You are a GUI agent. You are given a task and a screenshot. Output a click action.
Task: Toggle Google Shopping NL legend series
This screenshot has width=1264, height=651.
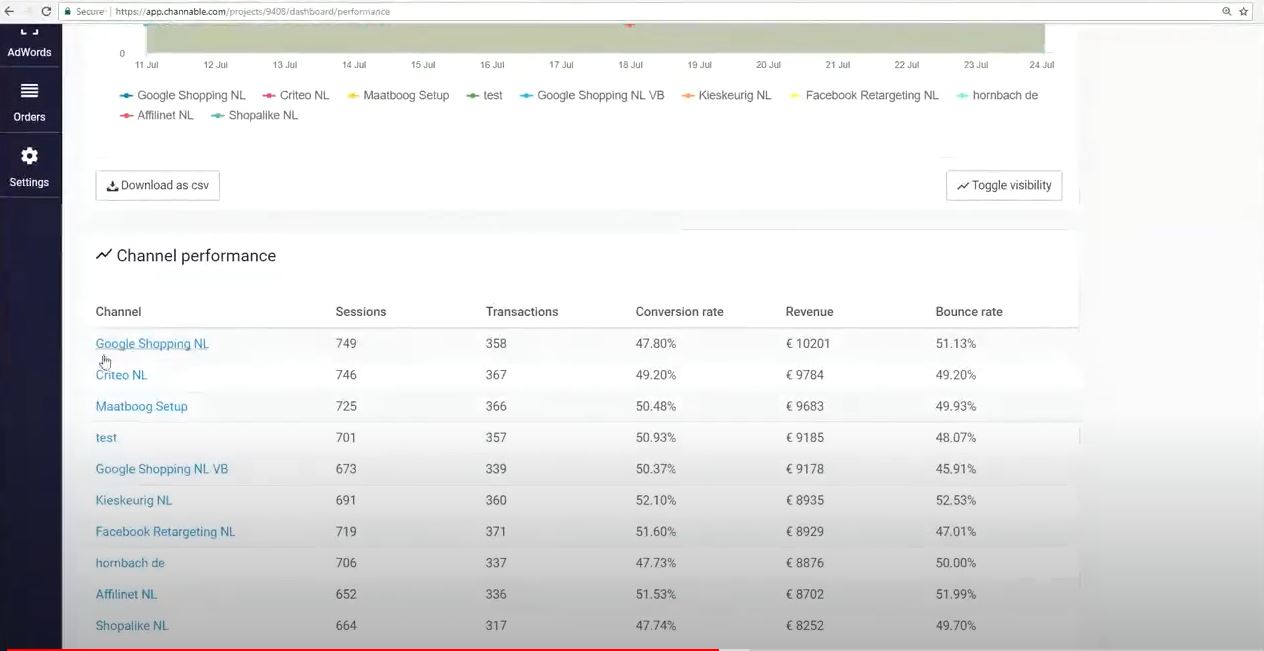tap(182, 95)
